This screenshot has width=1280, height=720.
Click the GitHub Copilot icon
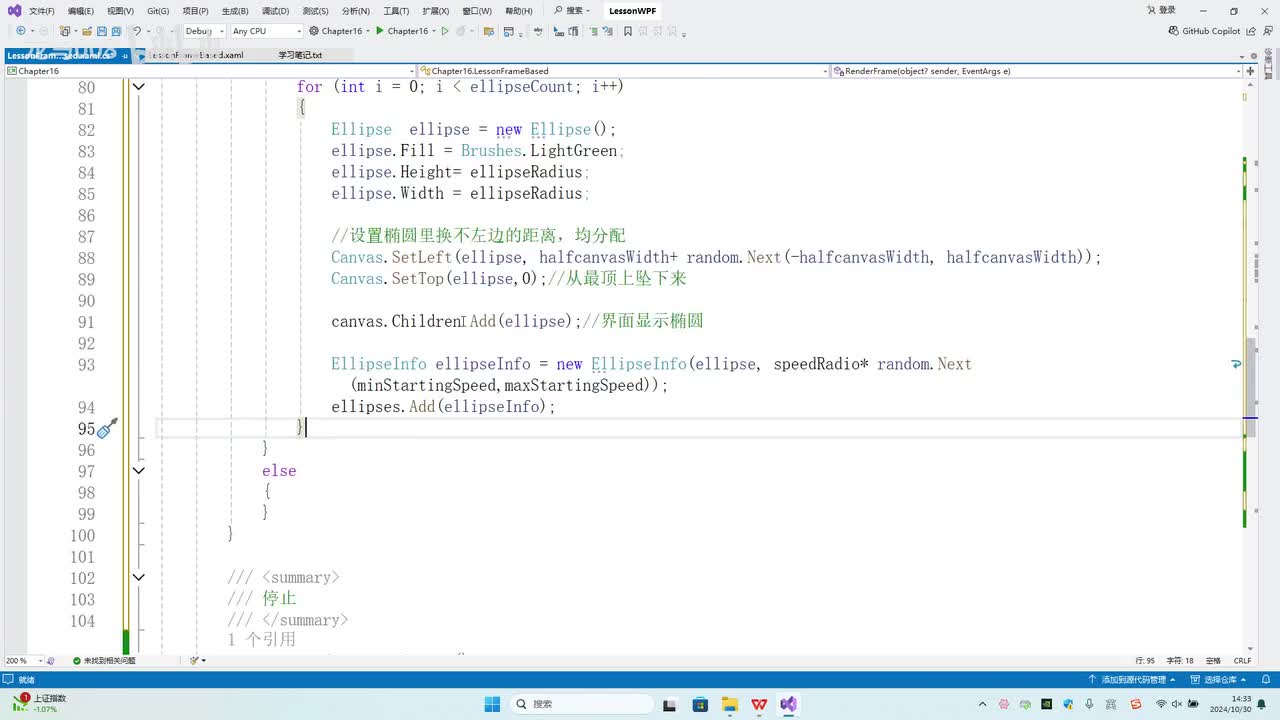tap(1174, 31)
